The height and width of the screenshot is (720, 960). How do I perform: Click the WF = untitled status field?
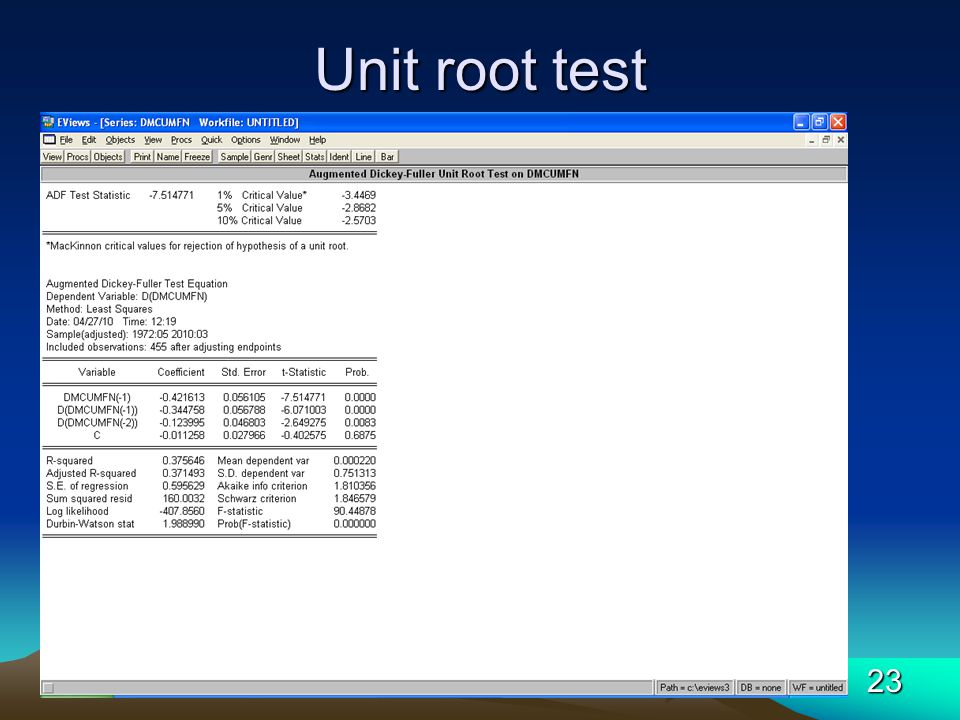point(818,688)
